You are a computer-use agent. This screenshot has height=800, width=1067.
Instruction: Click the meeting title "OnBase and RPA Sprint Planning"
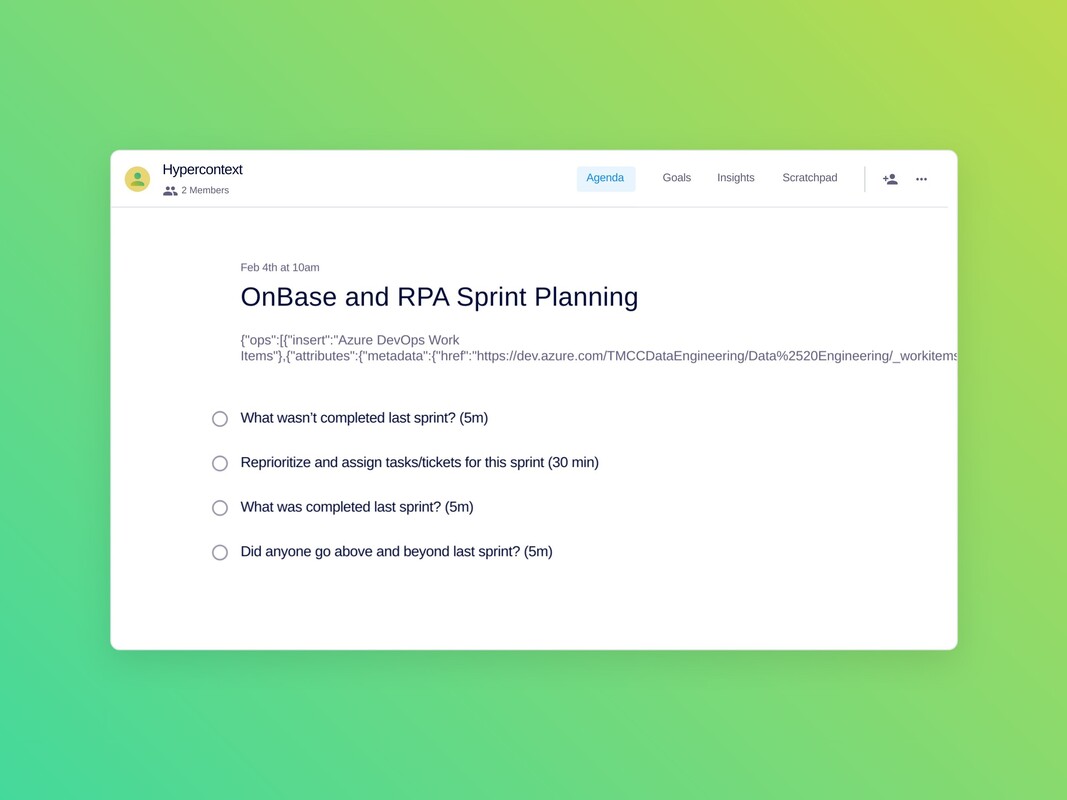tap(438, 297)
